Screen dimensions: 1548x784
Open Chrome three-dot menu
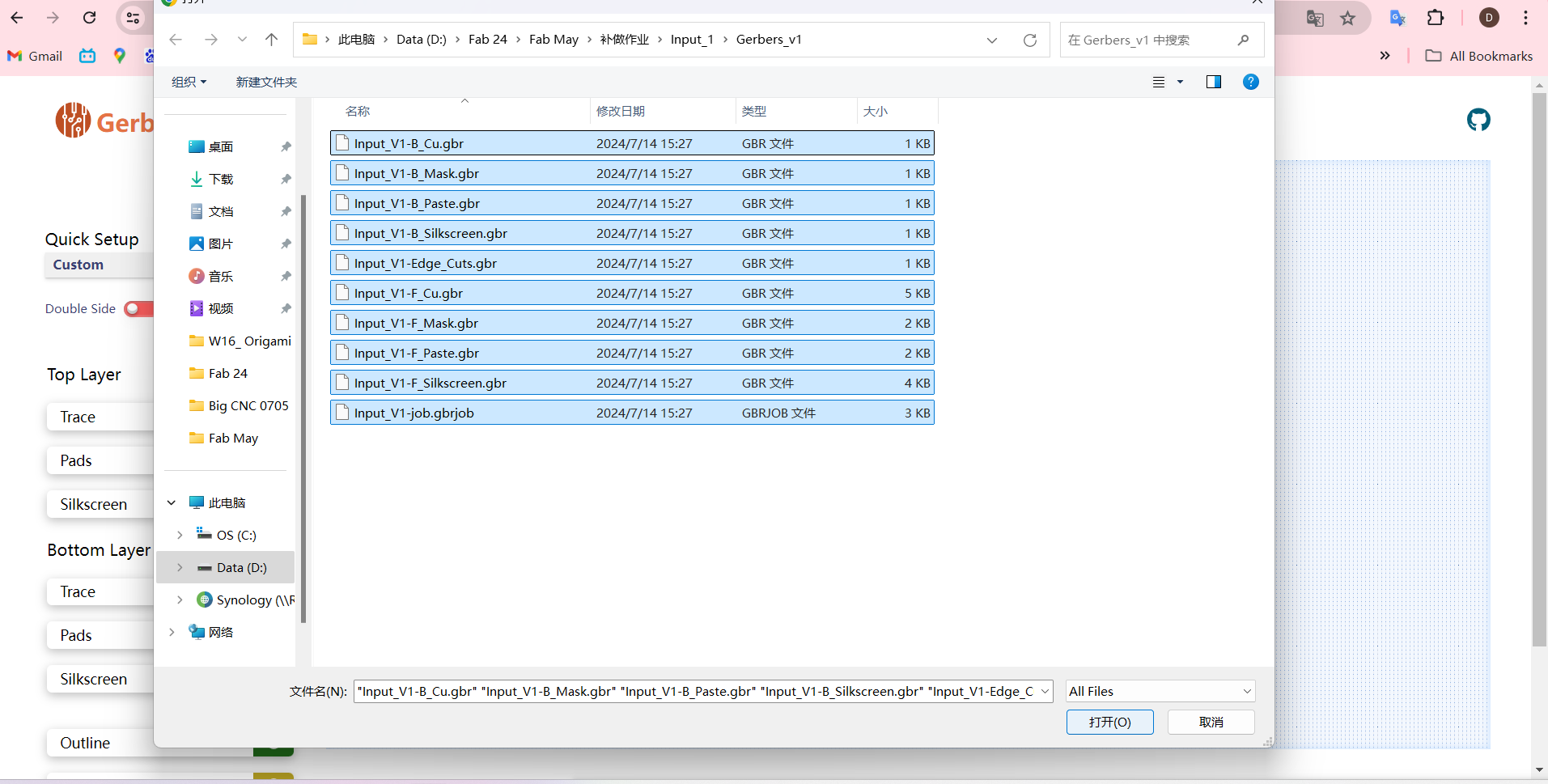(1525, 18)
